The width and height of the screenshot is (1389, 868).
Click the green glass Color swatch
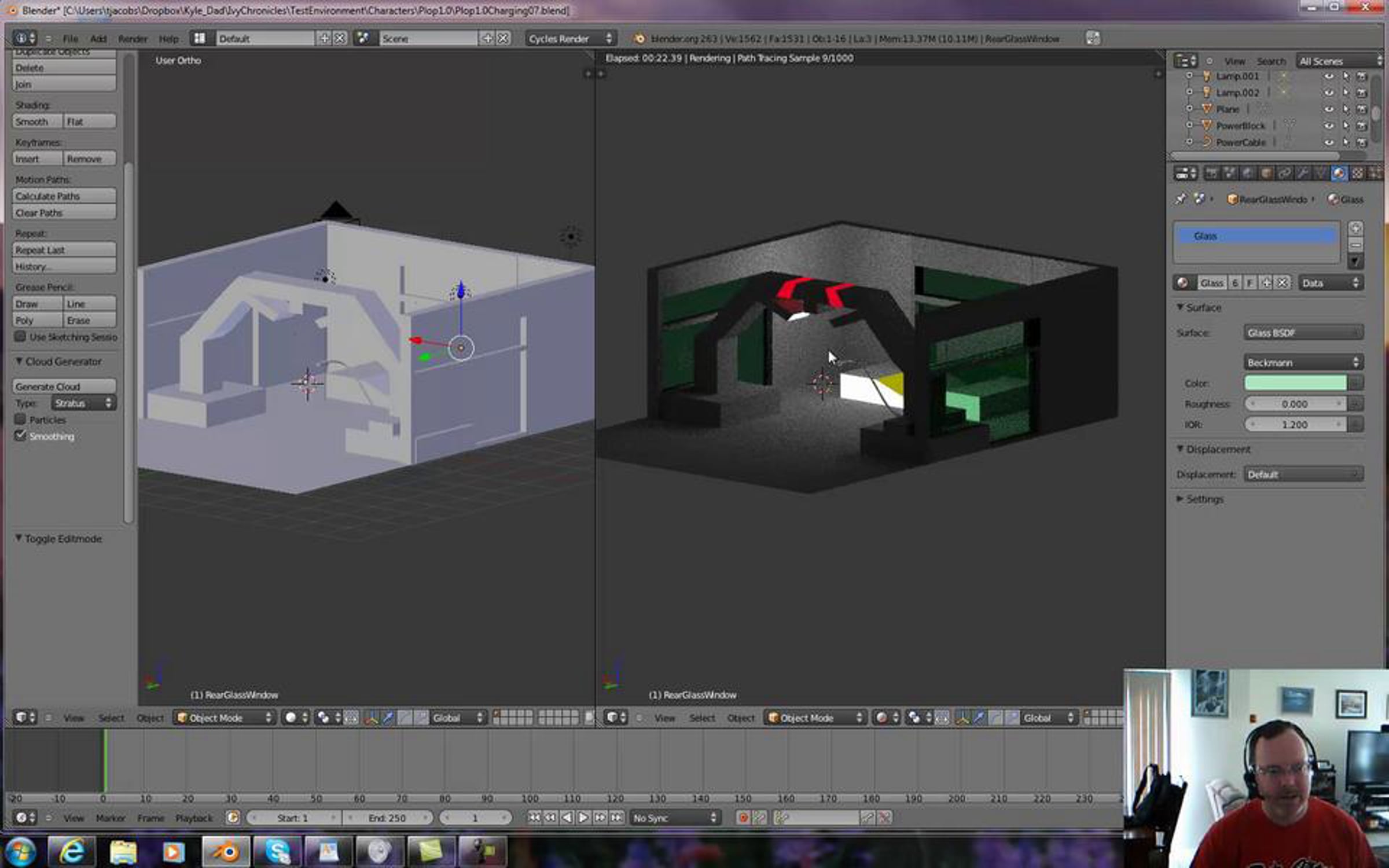(1295, 383)
